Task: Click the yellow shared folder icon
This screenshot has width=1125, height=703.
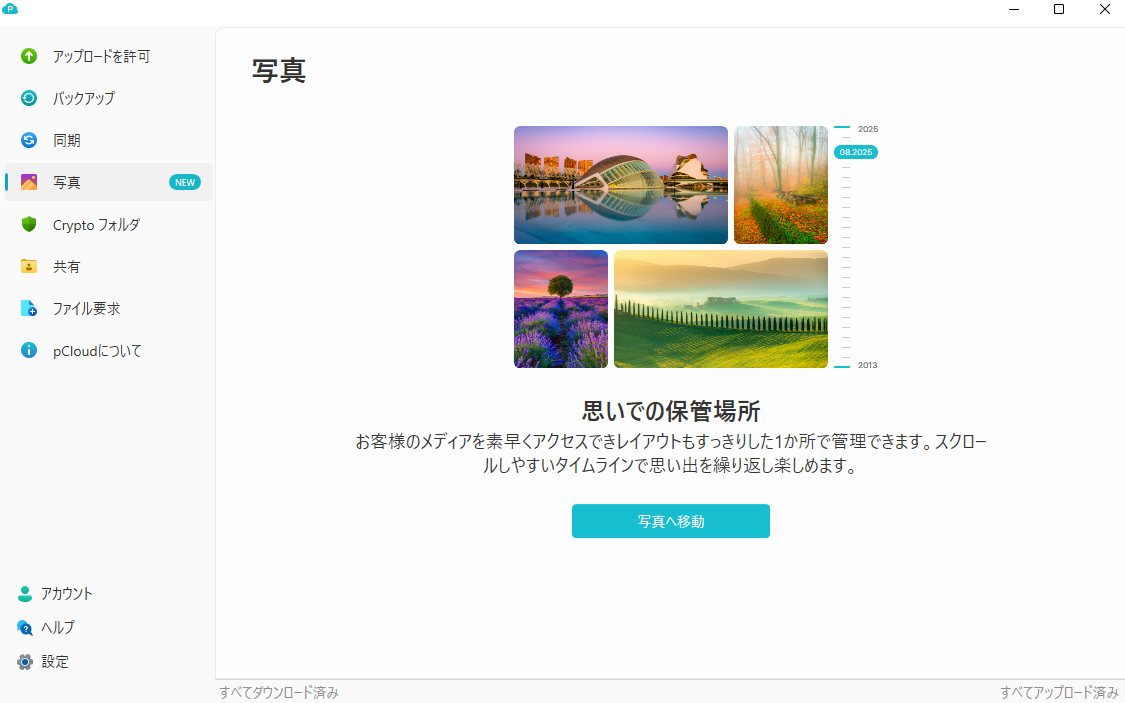Action: tap(29, 266)
